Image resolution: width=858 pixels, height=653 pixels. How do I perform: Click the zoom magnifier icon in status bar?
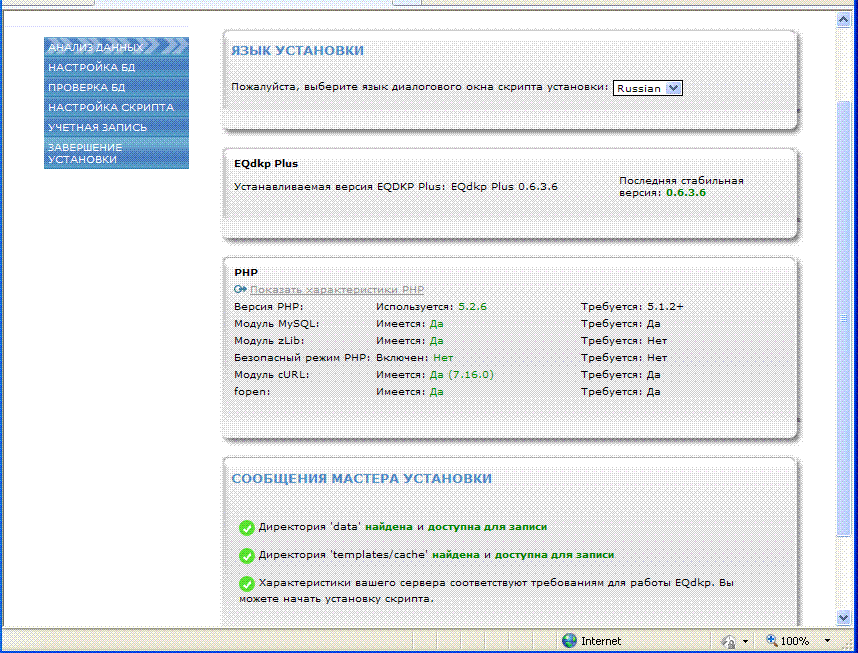coord(772,640)
